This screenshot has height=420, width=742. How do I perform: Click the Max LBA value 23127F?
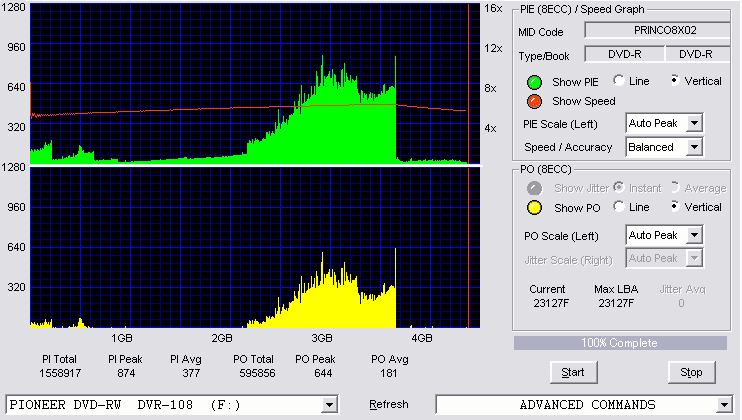point(616,303)
